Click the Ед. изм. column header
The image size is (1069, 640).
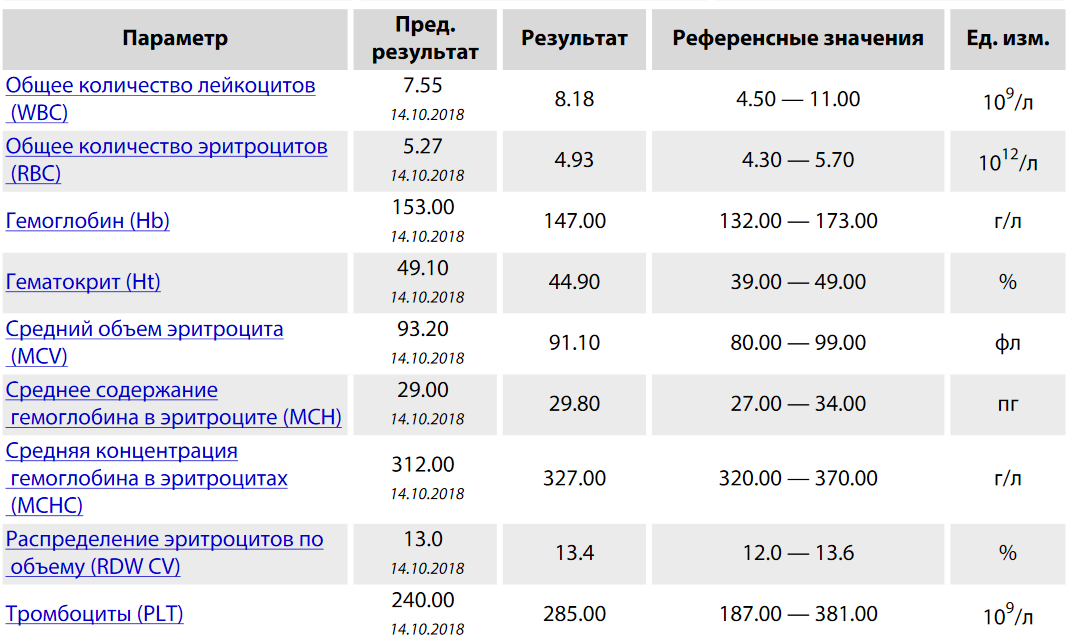click(x=1007, y=39)
